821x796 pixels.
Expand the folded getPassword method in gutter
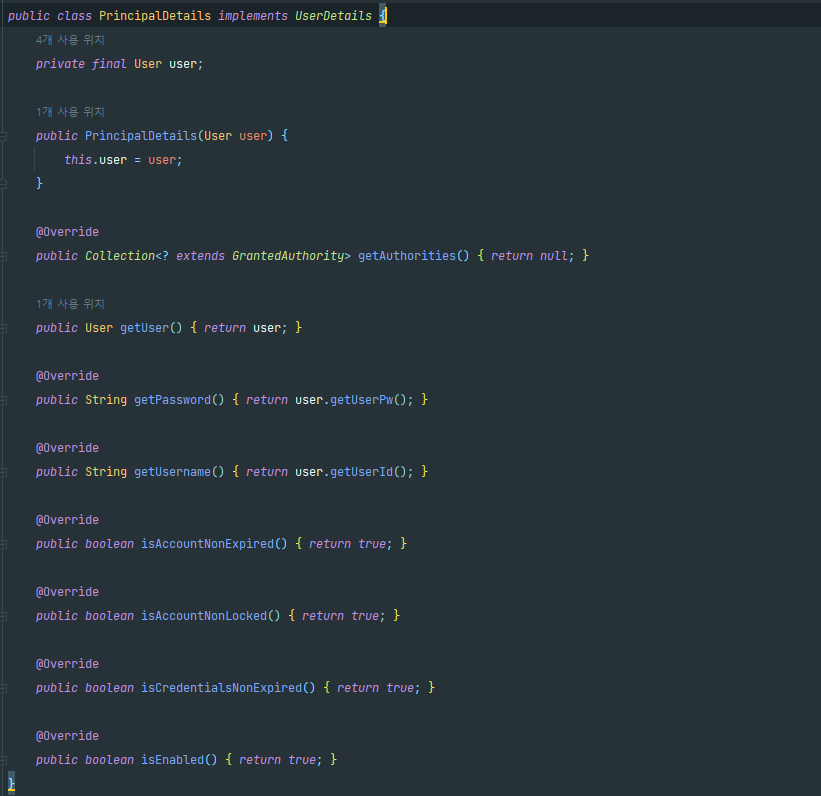(x=3, y=400)
